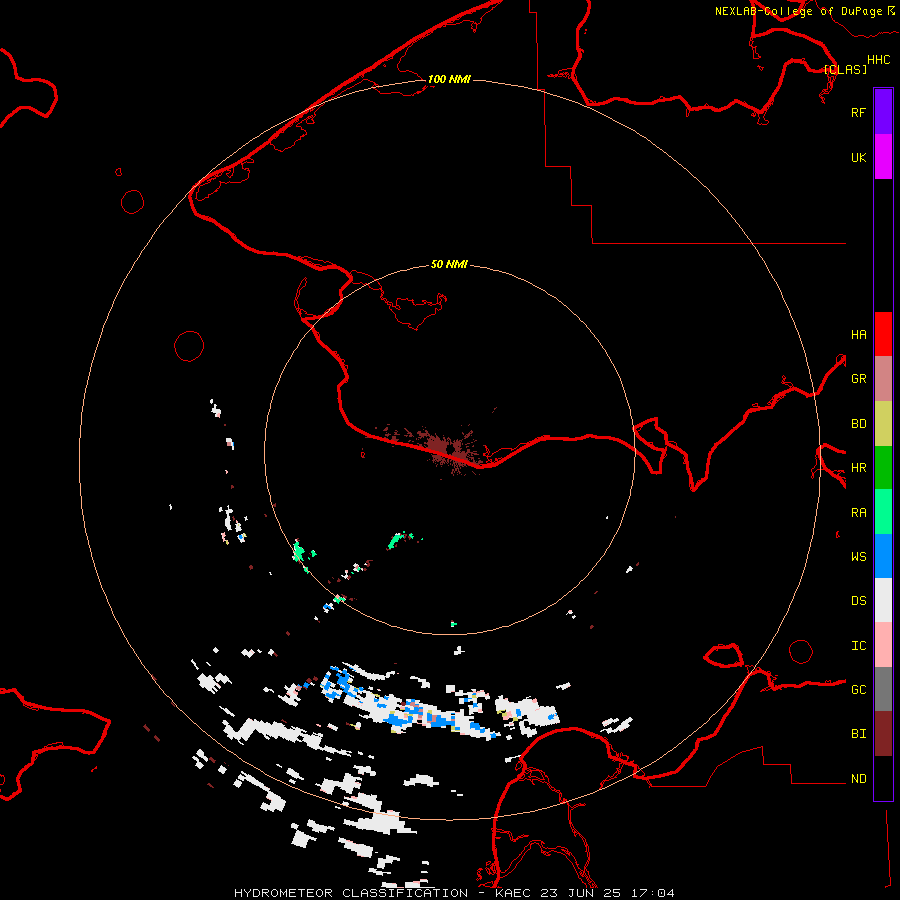
Task: Click the HR legend label
Action: pyautogui.click(x=858, y=468)
